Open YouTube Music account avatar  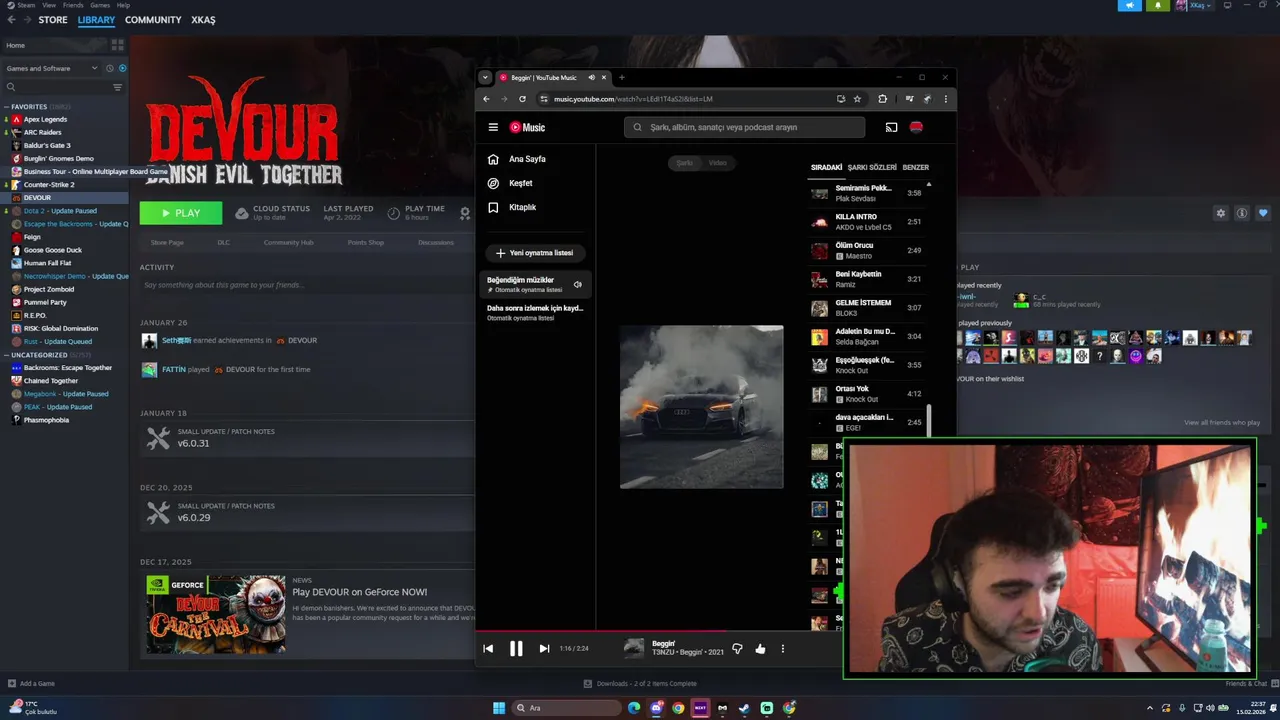click(x=916, y=127)
